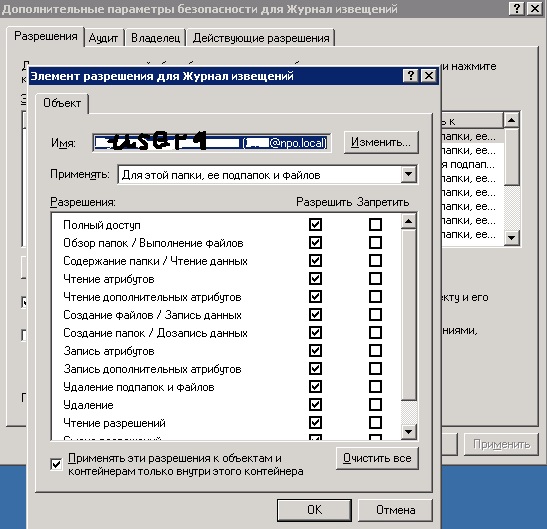Click Очистить все button
The image size is (547, 529).
(377, 458)
